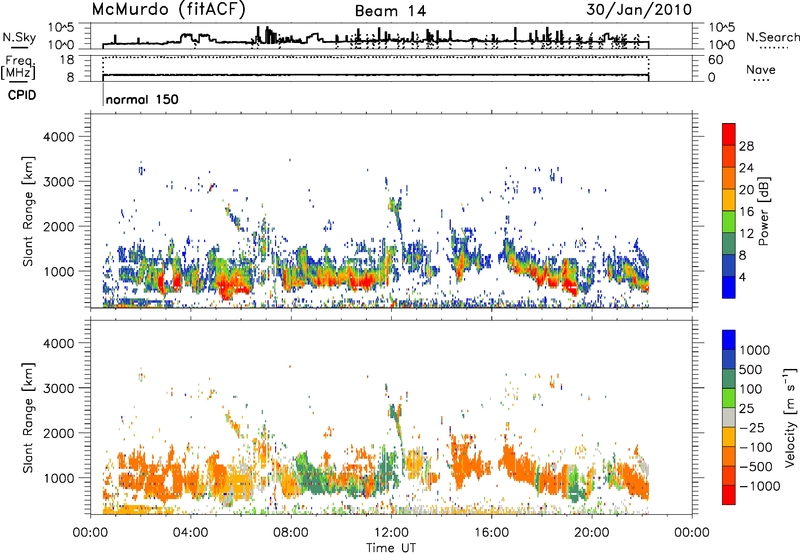Click the '4' tick on Power scale
Viewport: 800px width, 554px height.
coord(742,277)
